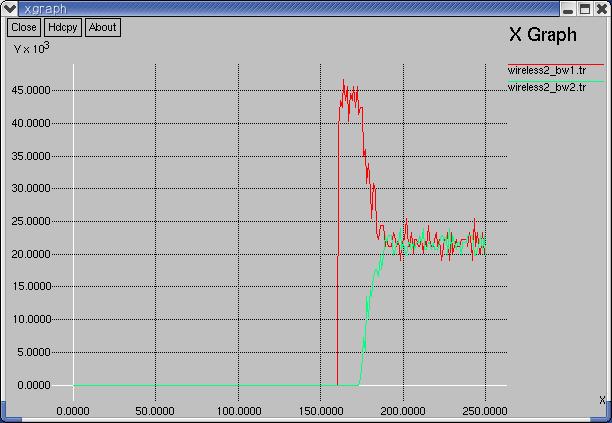Screen dimensions: 612x423
Task: Click the Close button in xgraph
Action: (24, 27)
